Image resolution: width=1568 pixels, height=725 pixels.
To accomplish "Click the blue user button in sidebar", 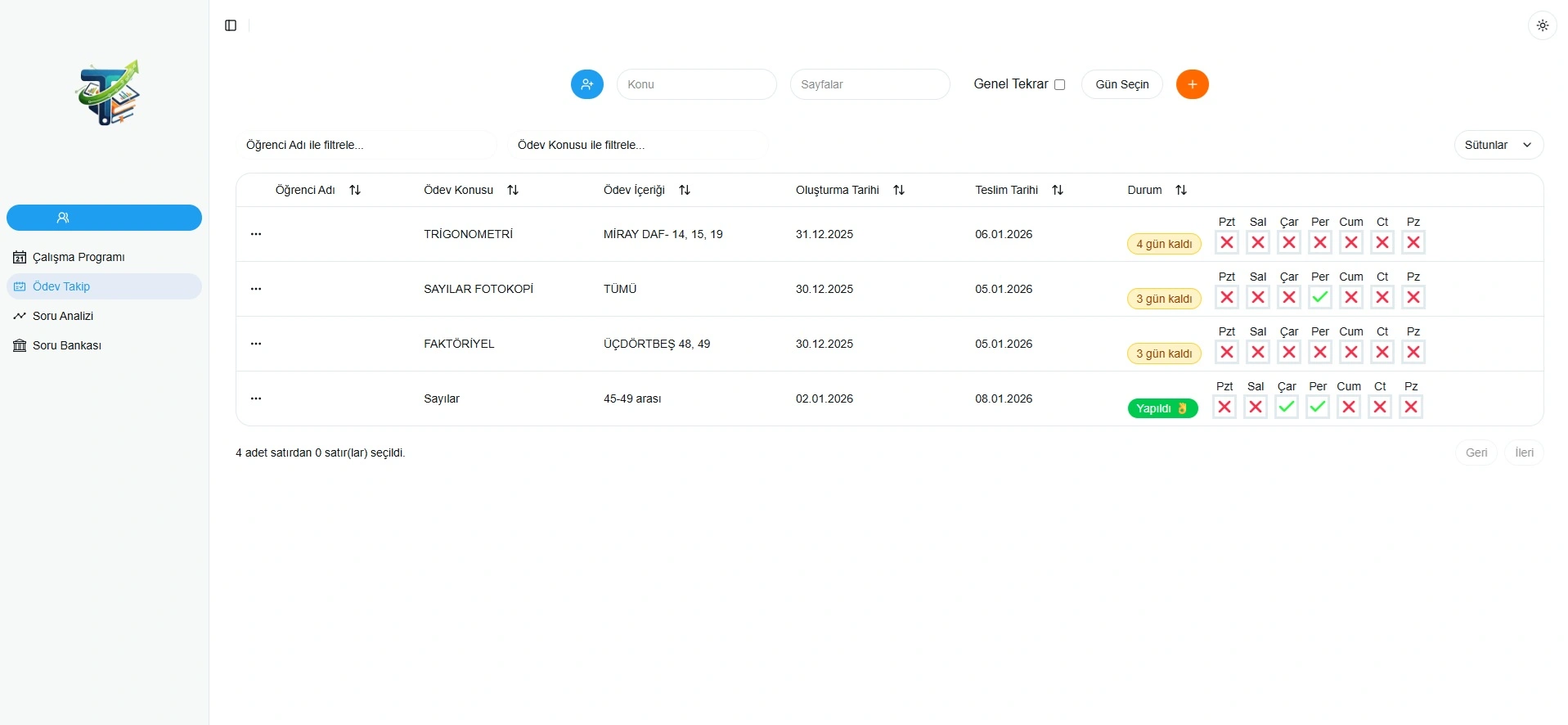I will [104, 218].
